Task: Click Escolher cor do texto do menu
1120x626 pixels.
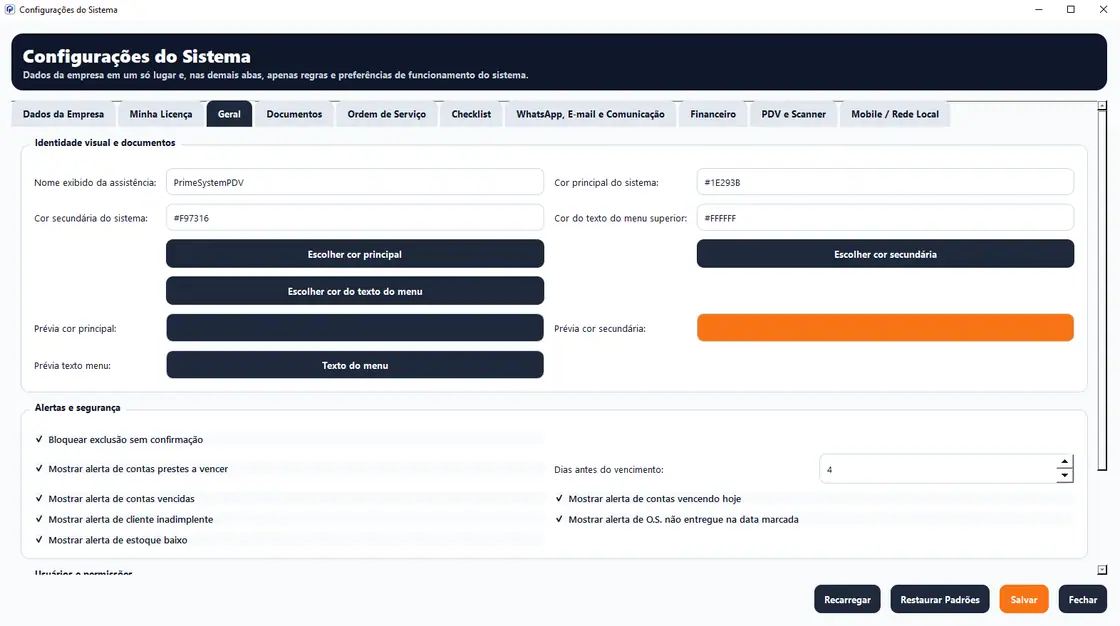Action: click(x=355, y=291)
